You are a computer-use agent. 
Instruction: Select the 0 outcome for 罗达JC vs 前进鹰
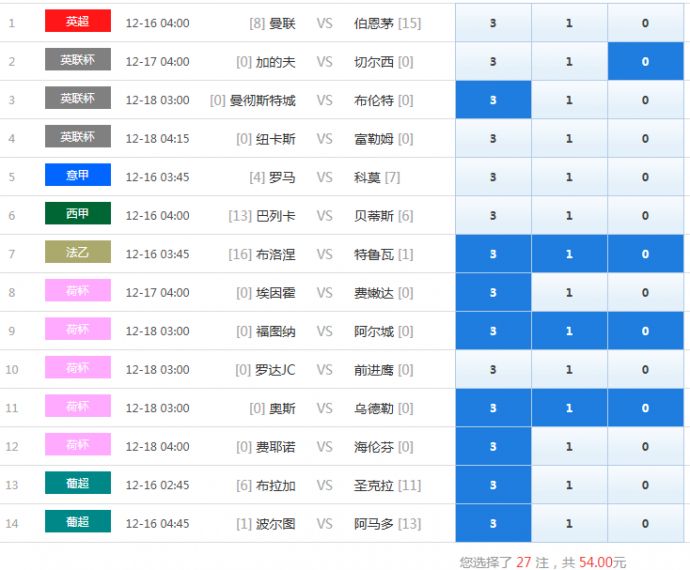645,370
